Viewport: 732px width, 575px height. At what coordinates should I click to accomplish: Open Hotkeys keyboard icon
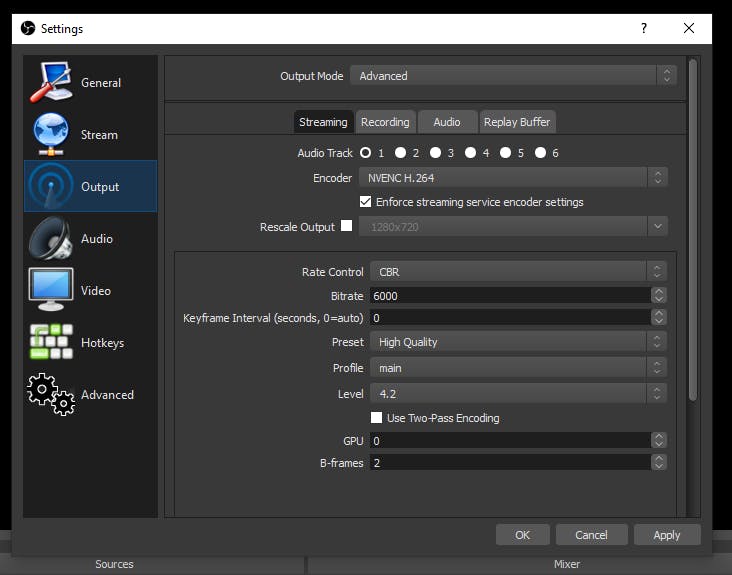[50, 343]
